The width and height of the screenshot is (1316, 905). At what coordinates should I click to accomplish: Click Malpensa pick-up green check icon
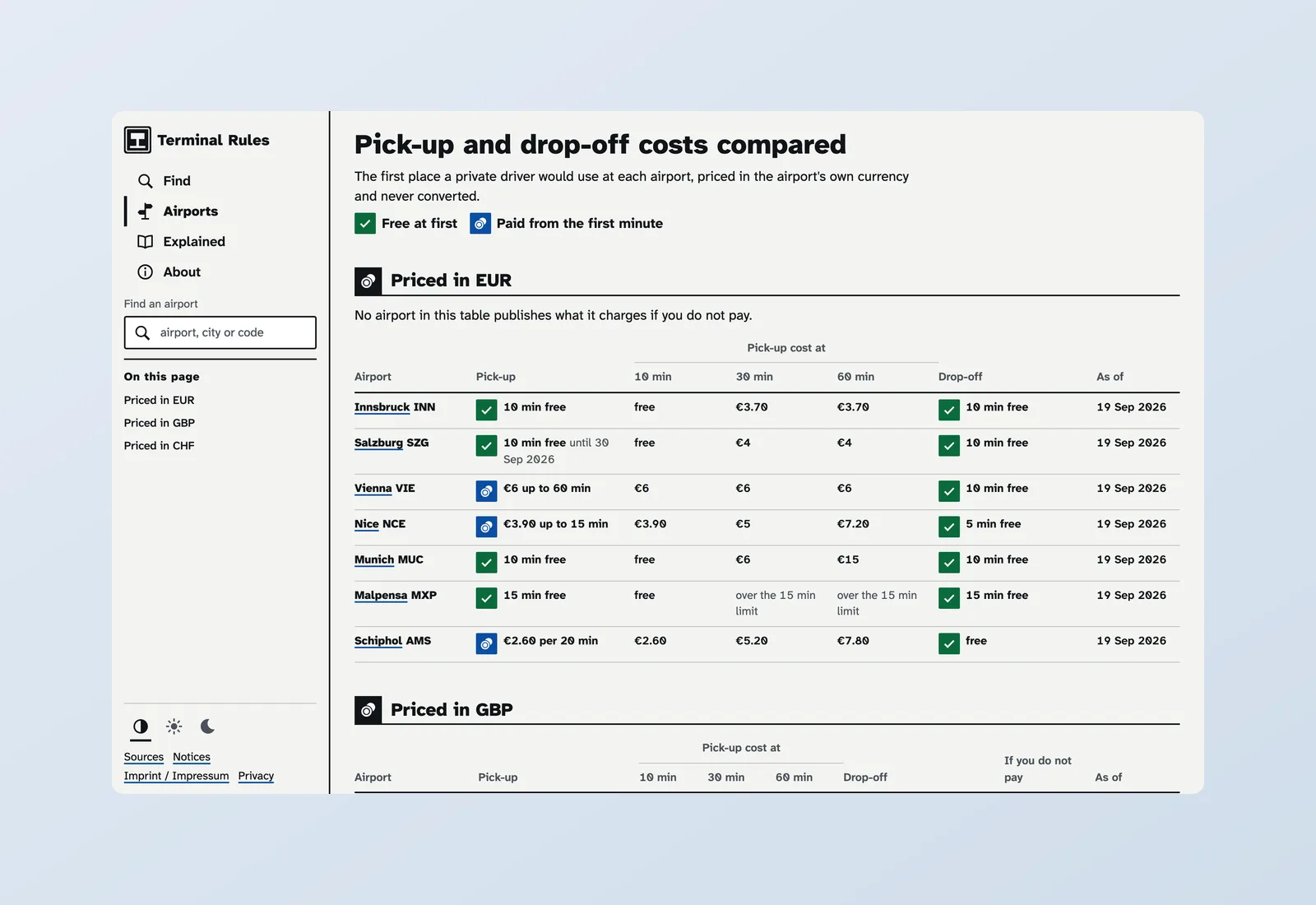487,598
